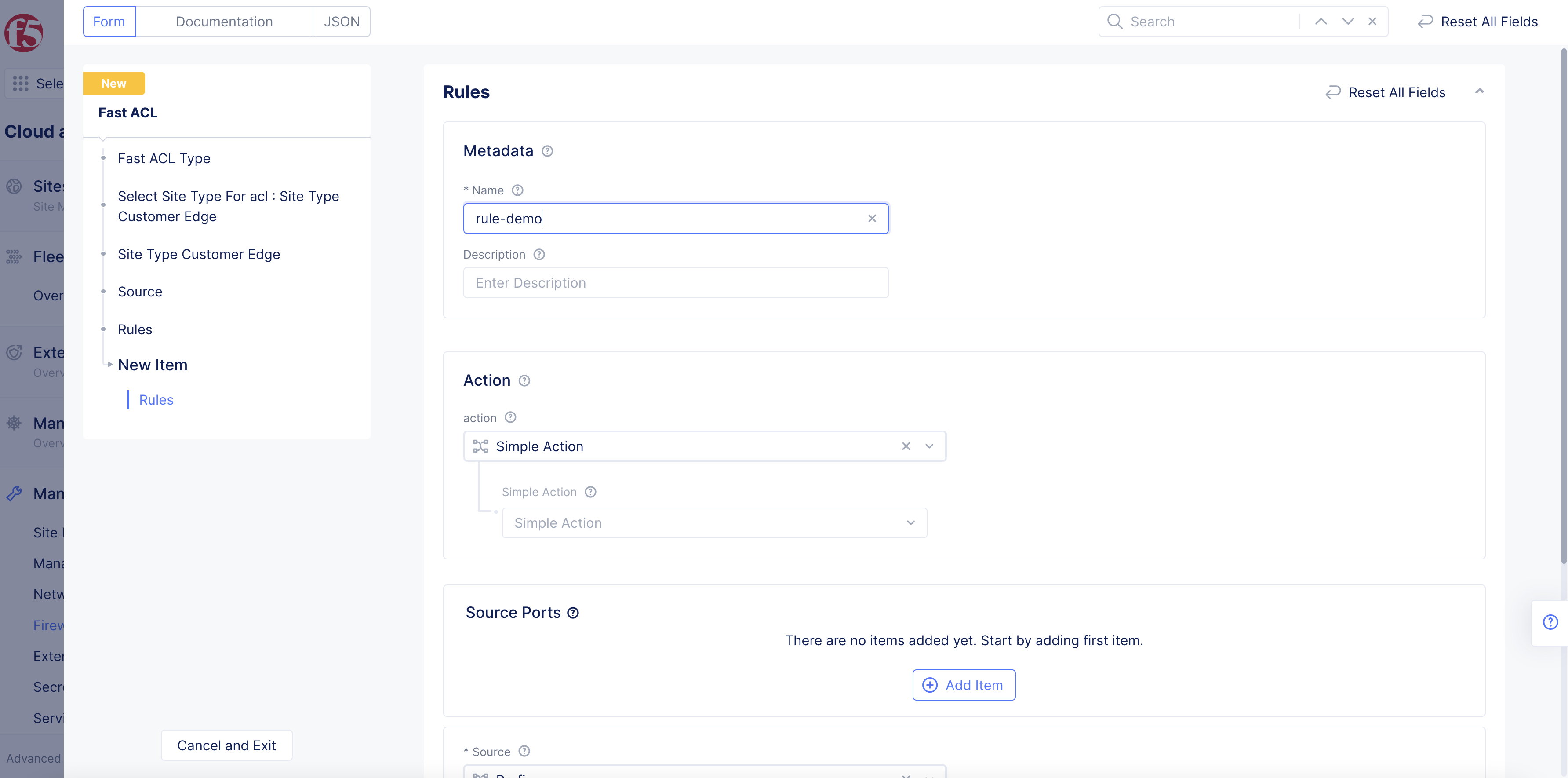The image size is (1568, 778).
Task: Expand the action type dropdown
Action: (x=929, y=446)
